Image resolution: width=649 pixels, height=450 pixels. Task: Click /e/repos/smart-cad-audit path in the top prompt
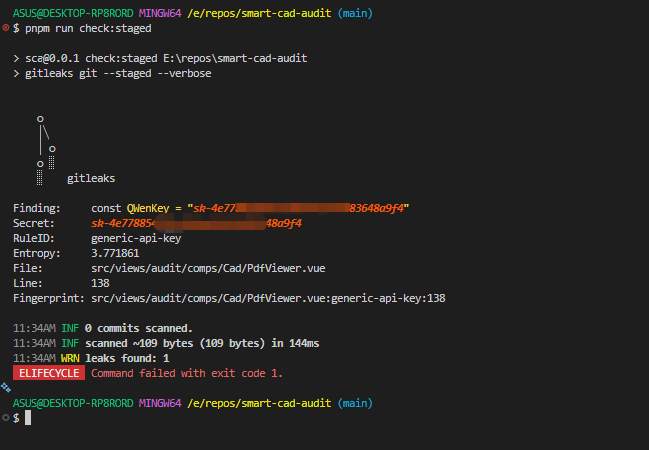coord(259,13)
